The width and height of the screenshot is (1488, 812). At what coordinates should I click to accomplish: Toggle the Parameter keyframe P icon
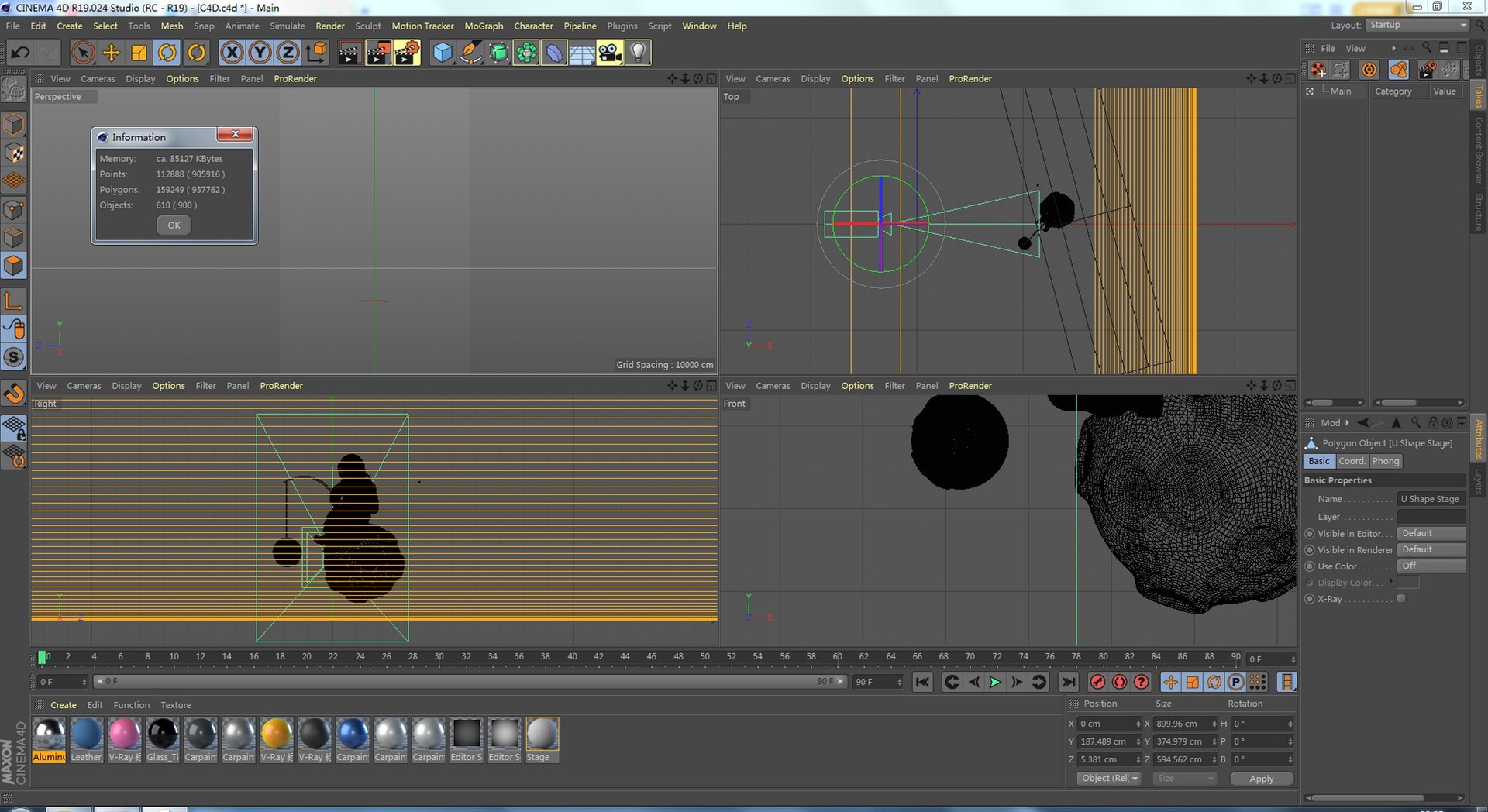click(x=1236, y=682)
